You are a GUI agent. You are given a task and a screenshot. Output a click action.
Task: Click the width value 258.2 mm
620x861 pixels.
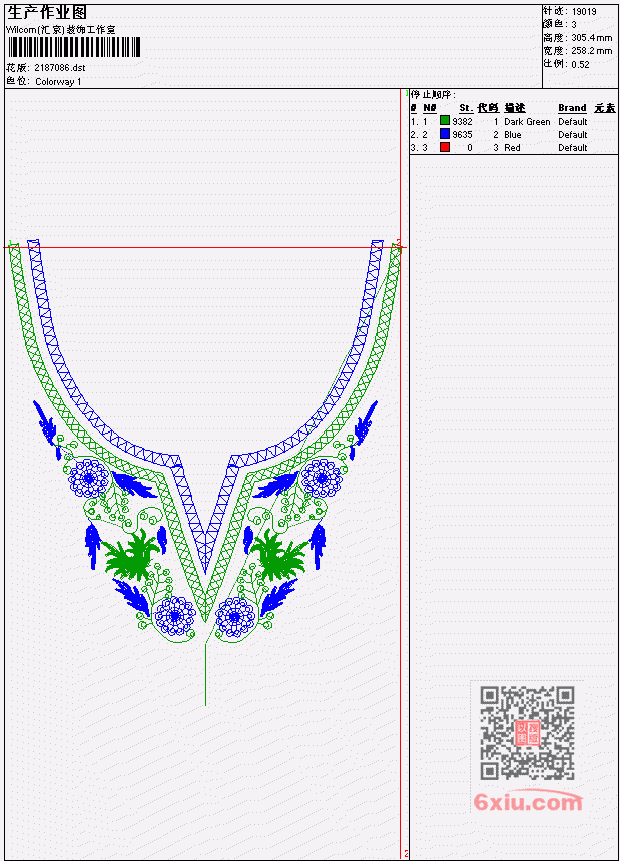[x=591, y=51]
